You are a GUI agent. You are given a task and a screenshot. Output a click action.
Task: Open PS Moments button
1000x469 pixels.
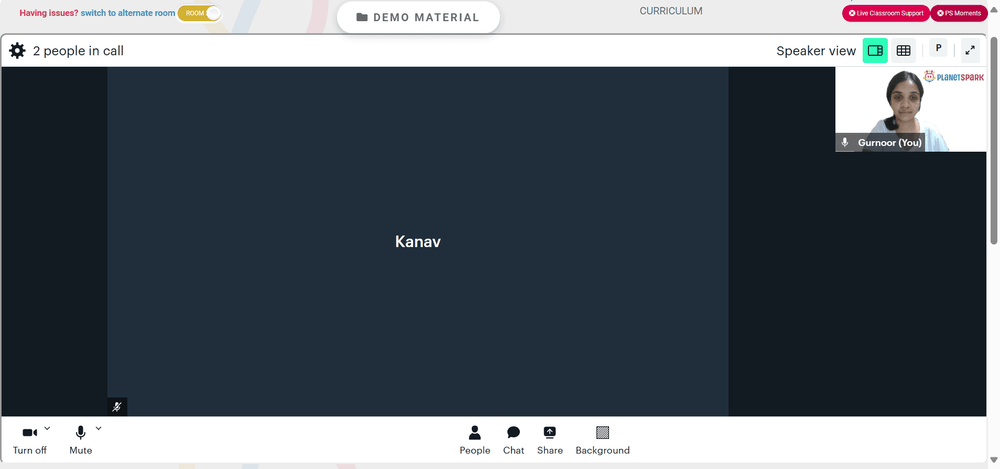959,13
